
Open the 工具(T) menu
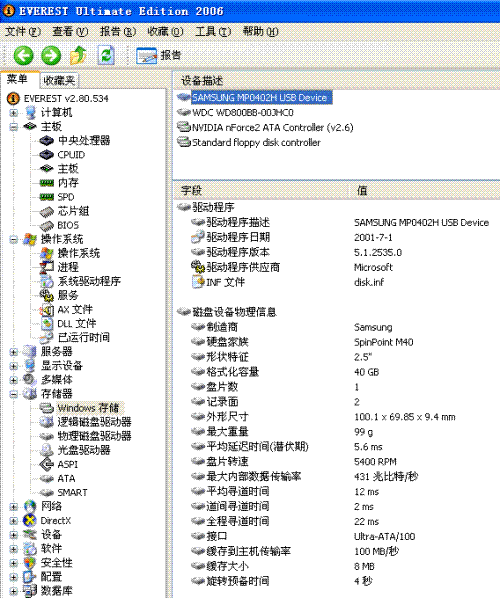213,31
